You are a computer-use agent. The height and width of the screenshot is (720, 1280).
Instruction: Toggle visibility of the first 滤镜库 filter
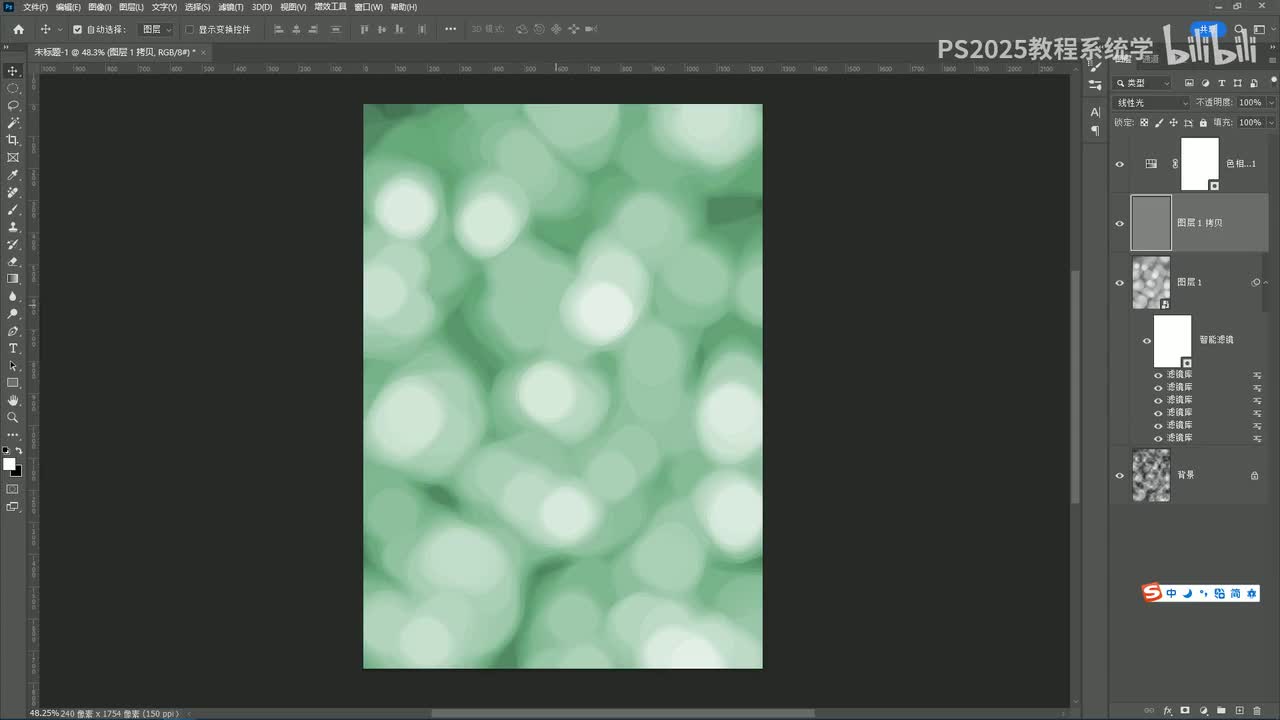[x=1158, y=375]
